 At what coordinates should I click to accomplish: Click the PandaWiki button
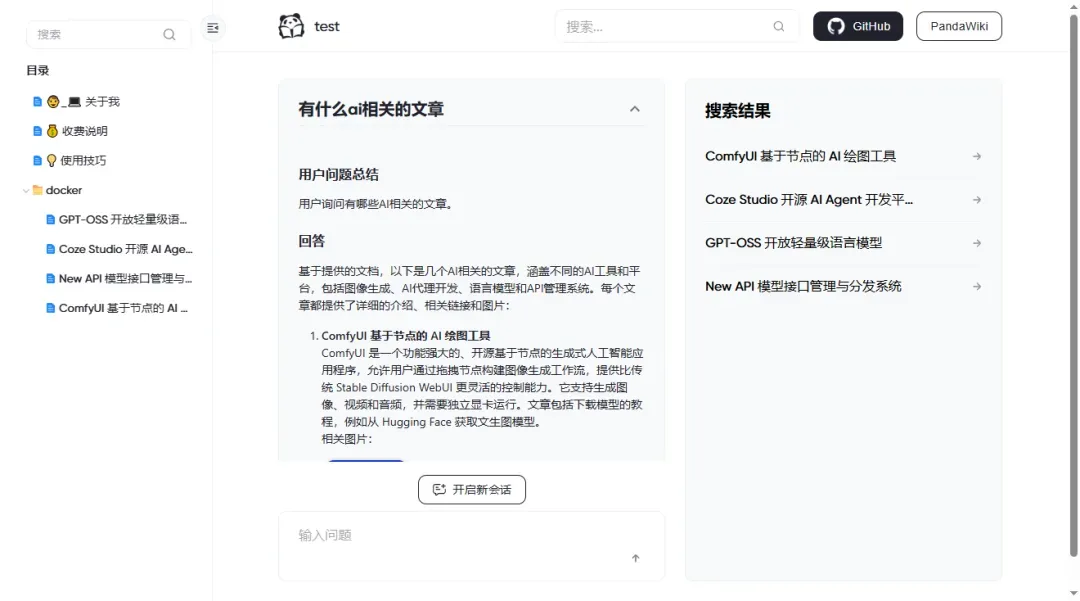click(x=959, y=26)
